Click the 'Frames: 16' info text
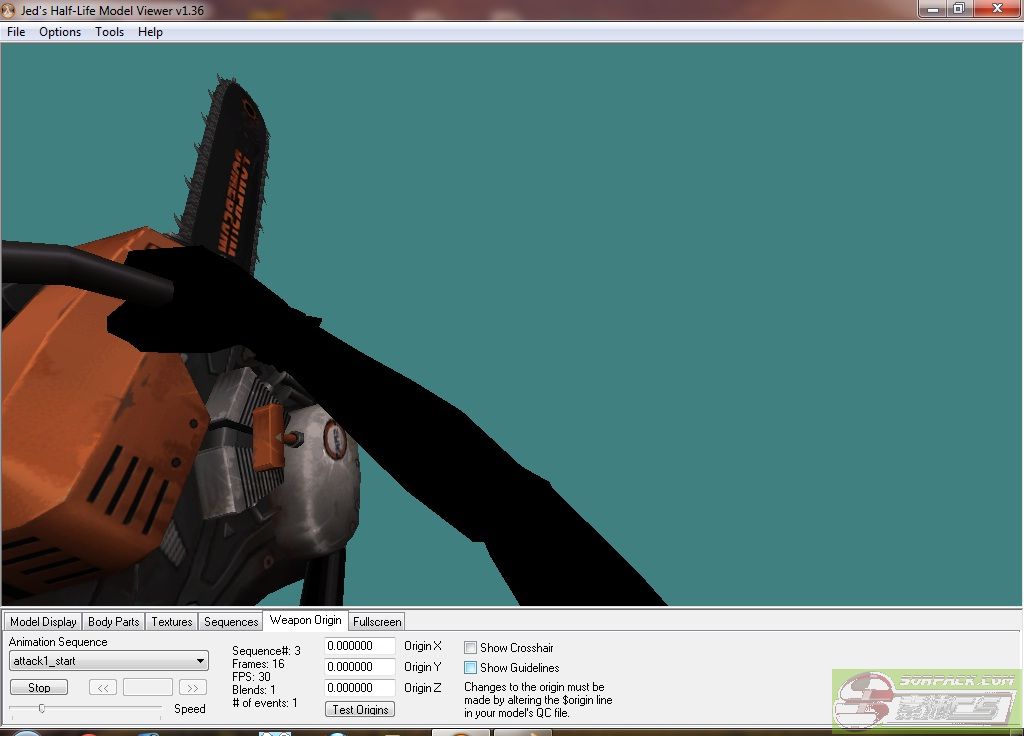The image size is (1024, 736). click(x=258, y=664)
